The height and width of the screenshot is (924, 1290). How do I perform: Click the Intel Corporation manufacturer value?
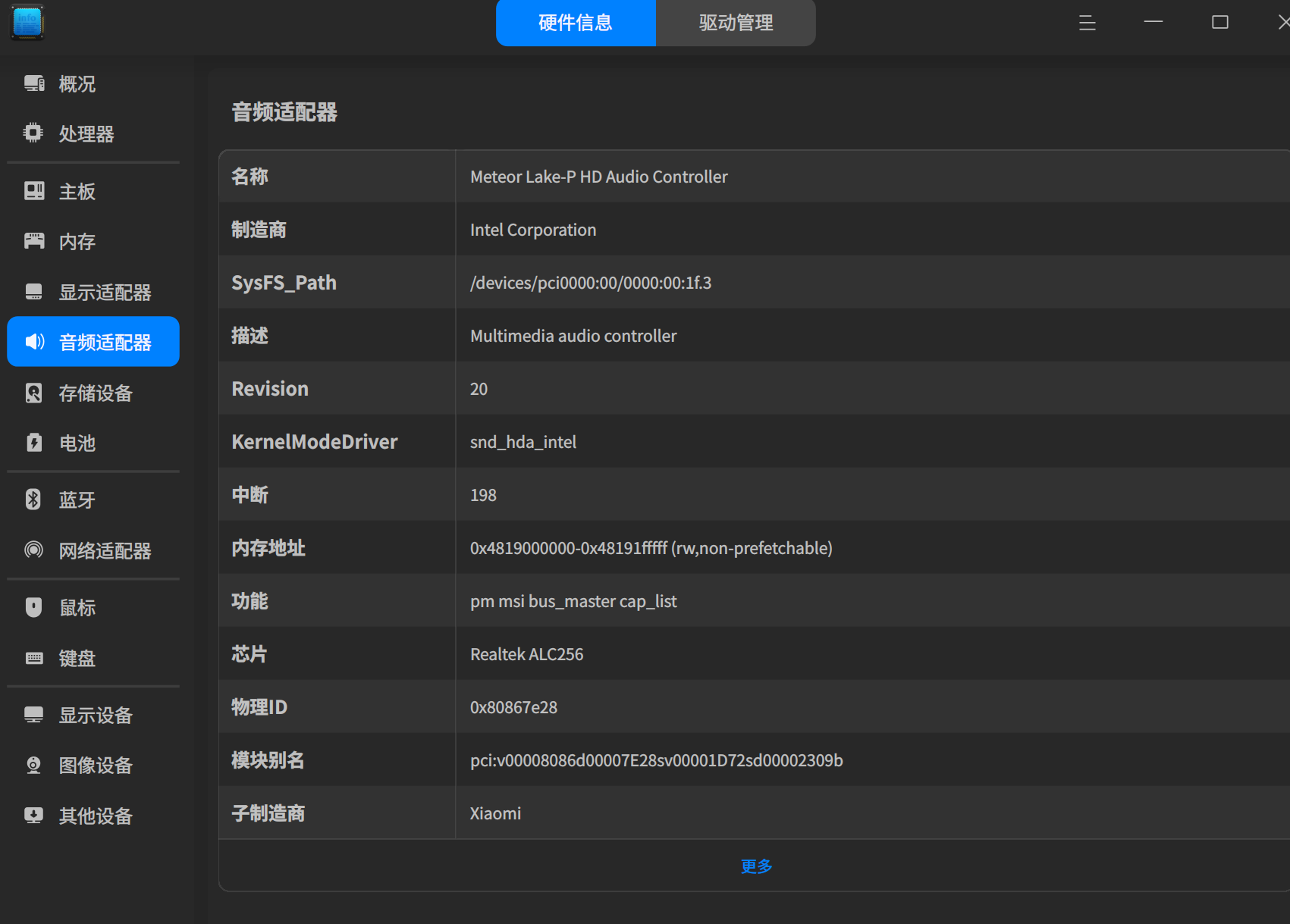click(x=533, y=230)
